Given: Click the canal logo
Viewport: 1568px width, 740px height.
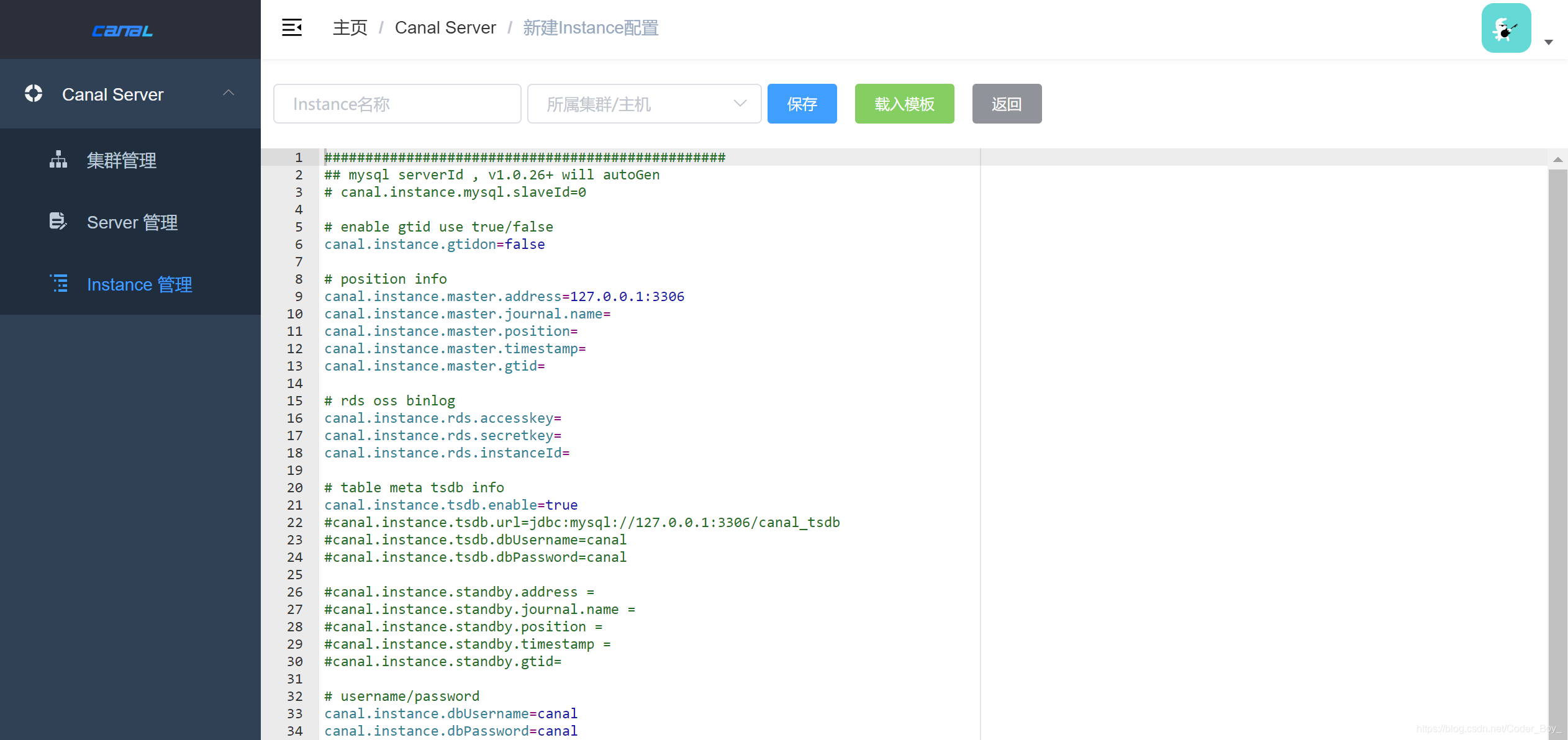Looking at the screenshot, I should [x=122, y=30].
